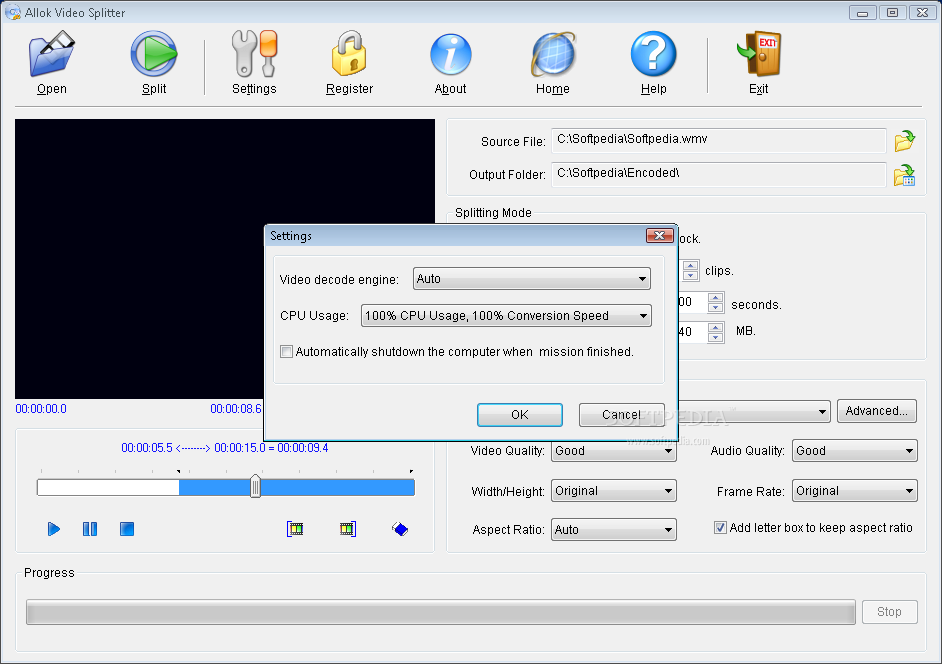Confirm settings with OK button
942x664 pixels.
pos(520,415)
